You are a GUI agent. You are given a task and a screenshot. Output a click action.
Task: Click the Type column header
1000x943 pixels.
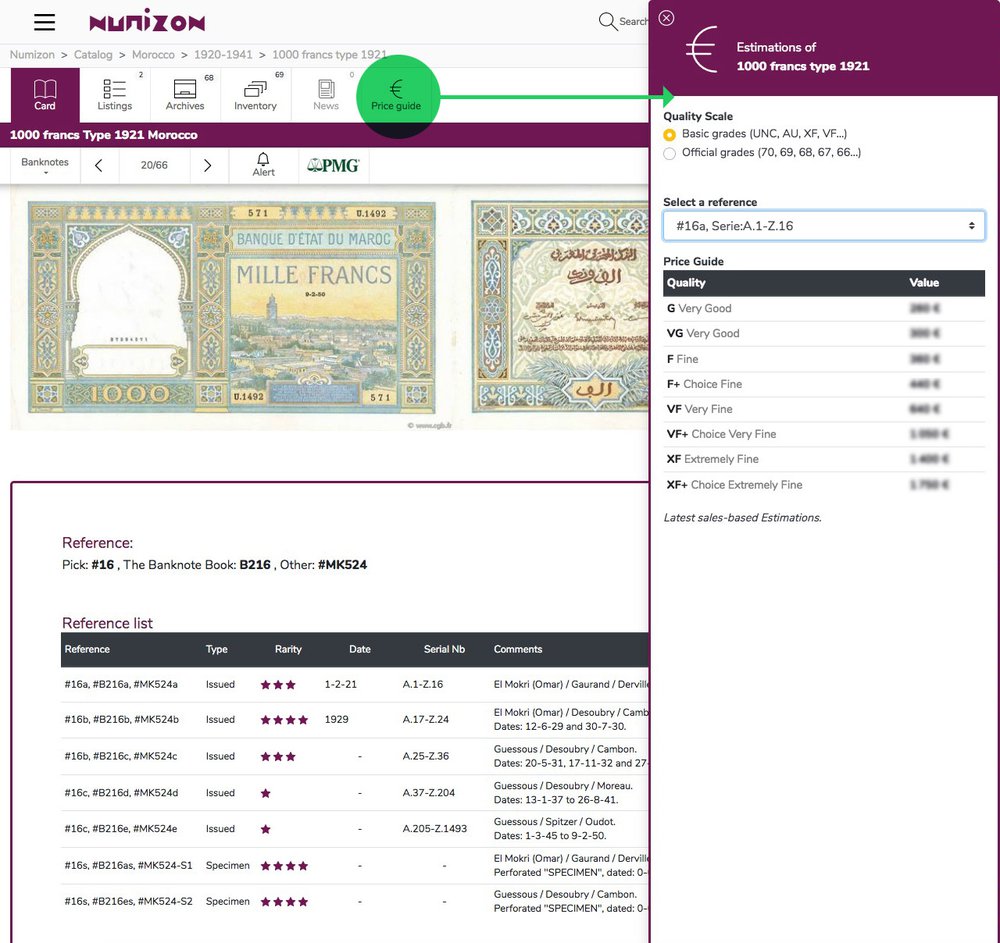216,649
